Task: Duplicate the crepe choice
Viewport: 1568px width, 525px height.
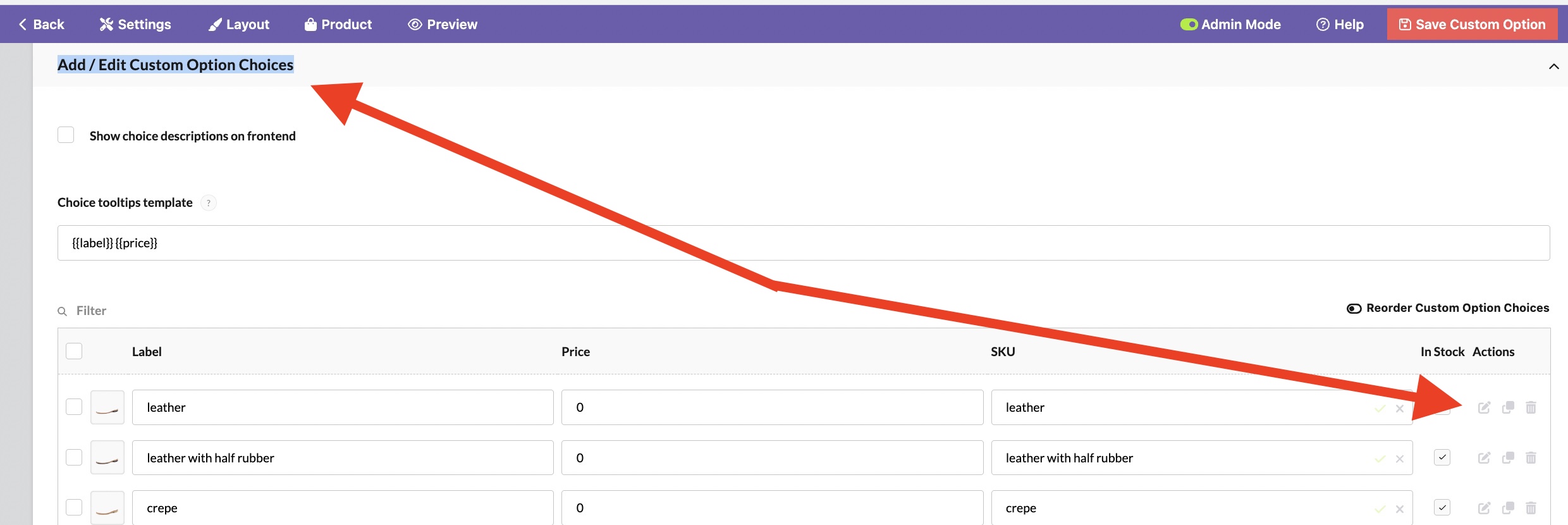Action: pos(1508,508)
